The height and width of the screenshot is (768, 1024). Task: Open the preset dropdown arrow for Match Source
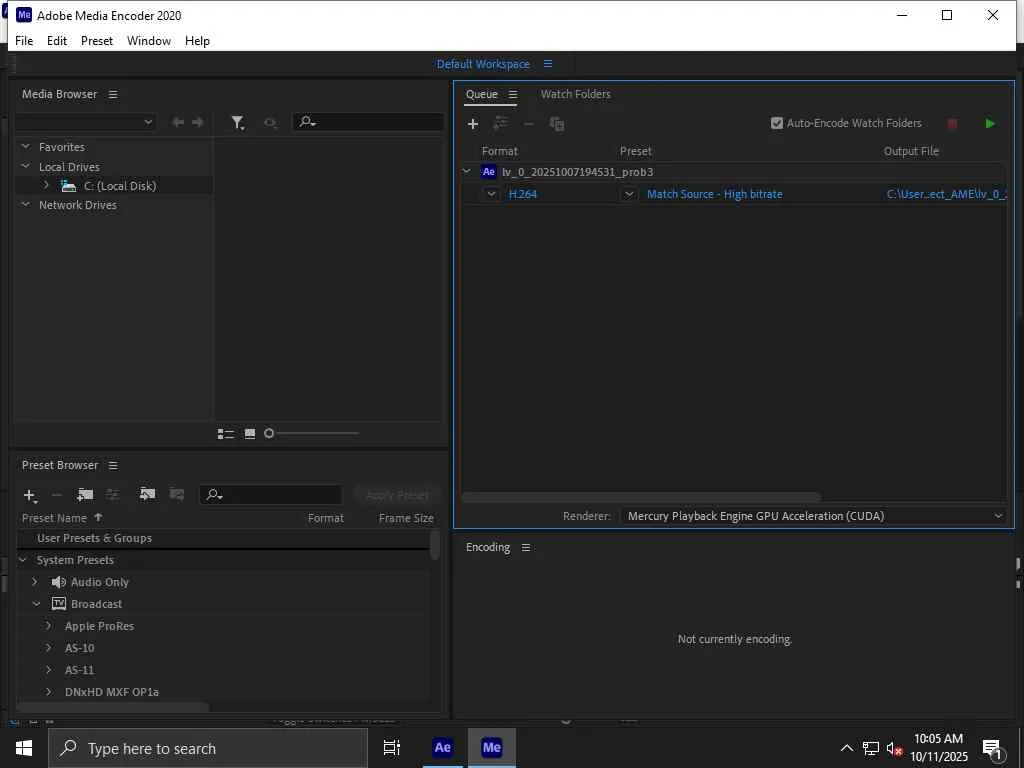[629, 194]
